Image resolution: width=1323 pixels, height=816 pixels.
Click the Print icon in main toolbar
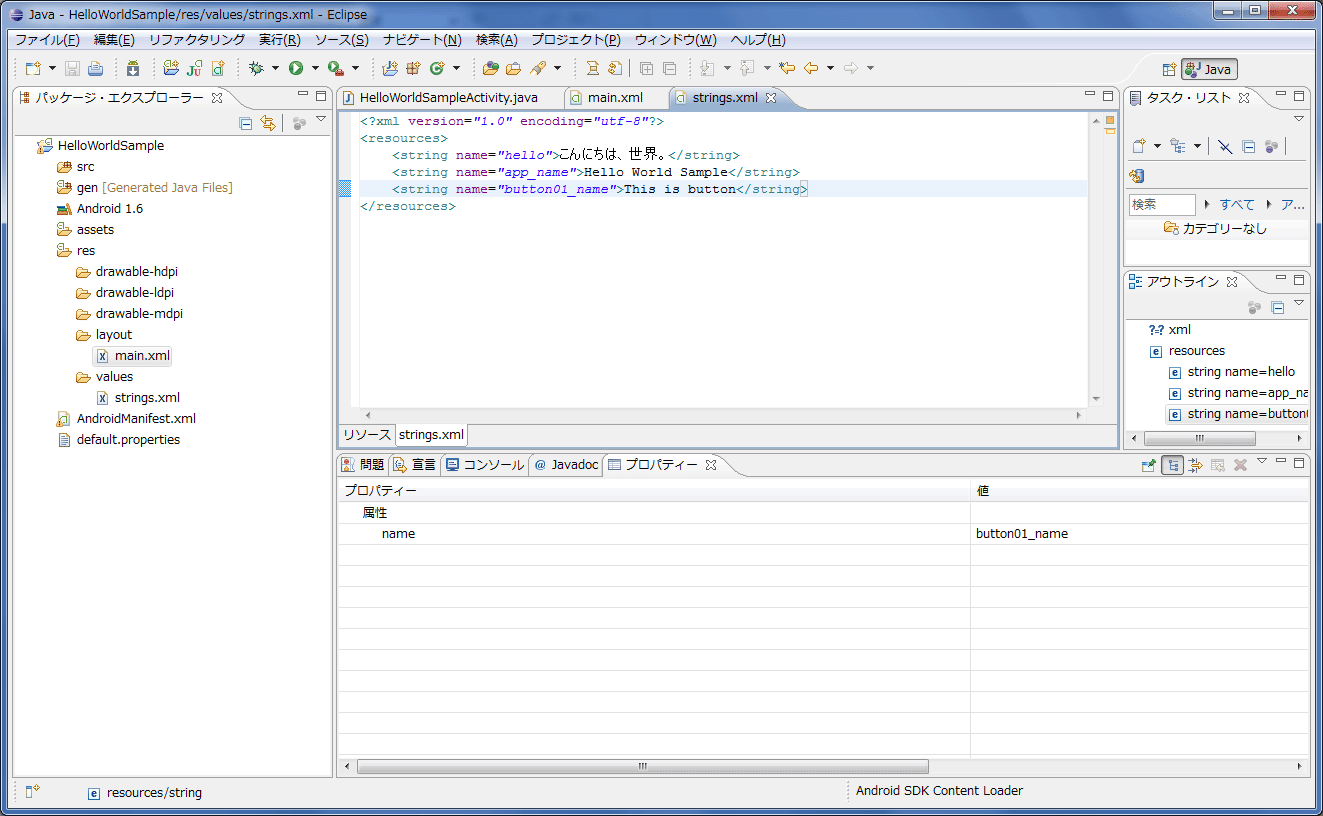95,68
